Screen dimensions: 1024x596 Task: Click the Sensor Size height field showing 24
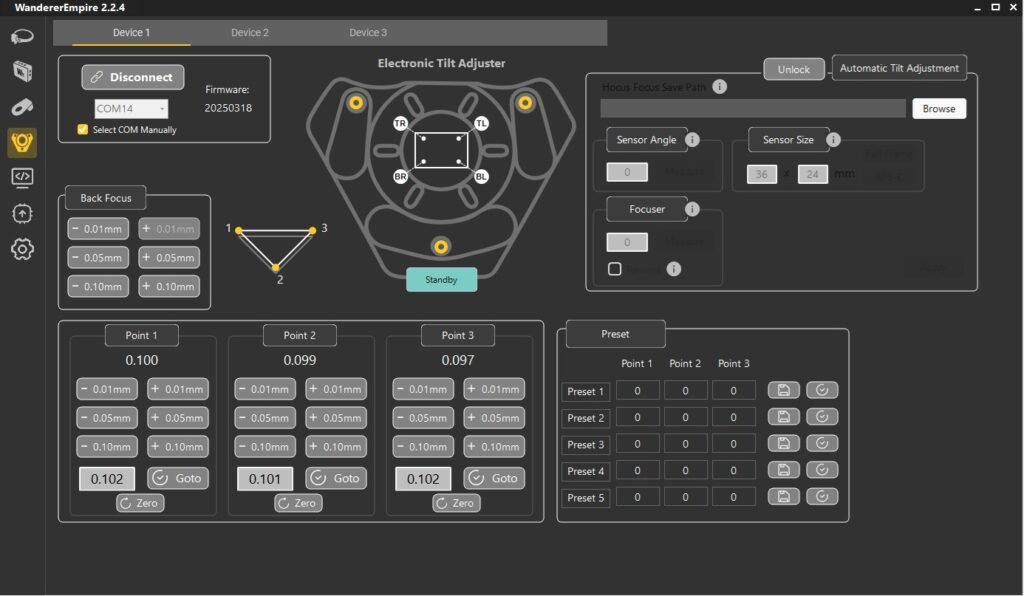point(812,174)
